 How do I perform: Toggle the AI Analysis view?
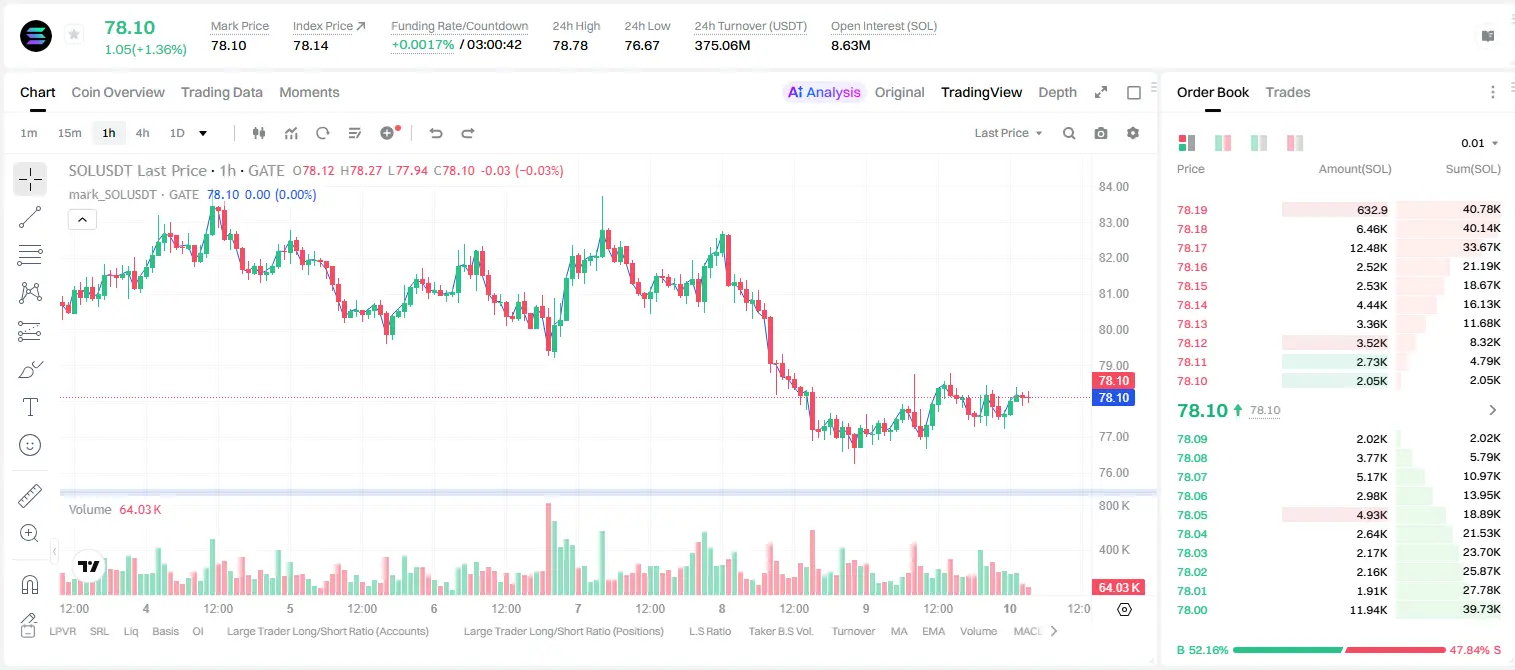pyautogui.click(x=824, y=92)
